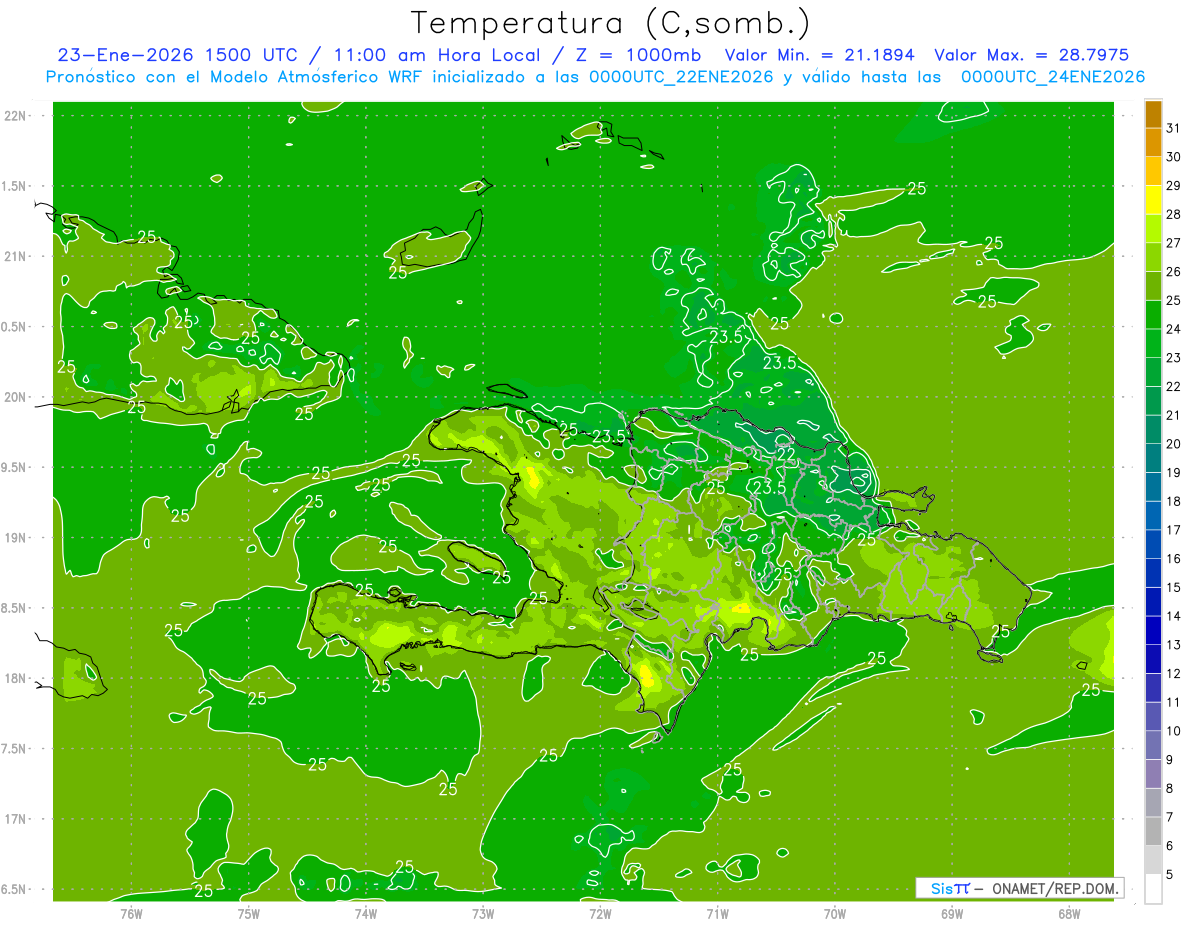This screenshot has width=1200, height=927.
Task: Click the blue 'Sis' logo text
Action: coord(943,888)
